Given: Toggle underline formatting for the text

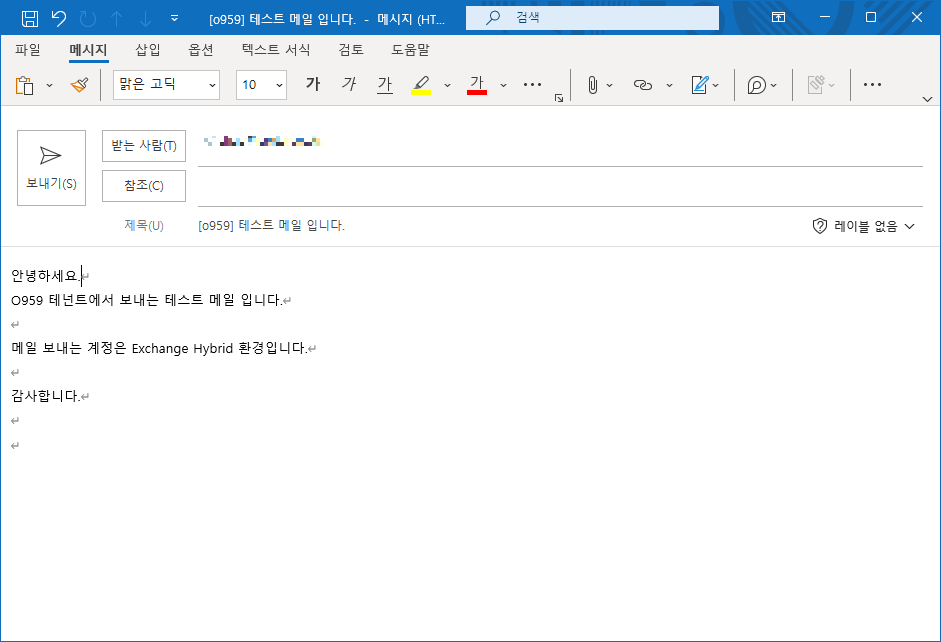Looking at the screenshot, I should click(384, 85).
